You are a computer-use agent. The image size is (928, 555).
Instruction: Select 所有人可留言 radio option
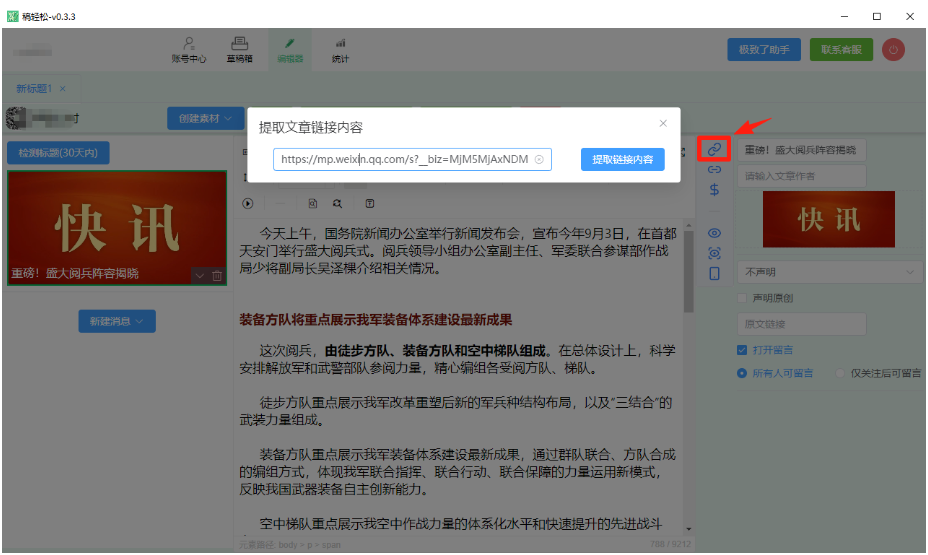742,373
